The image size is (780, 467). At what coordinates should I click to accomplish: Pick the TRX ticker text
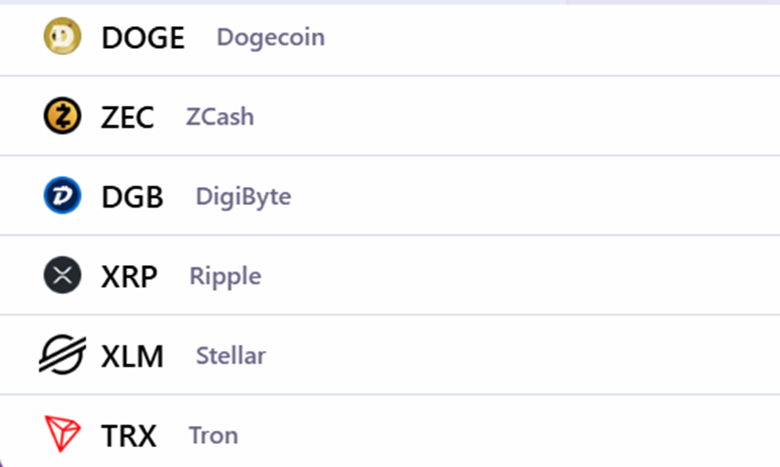pos(129,436)
